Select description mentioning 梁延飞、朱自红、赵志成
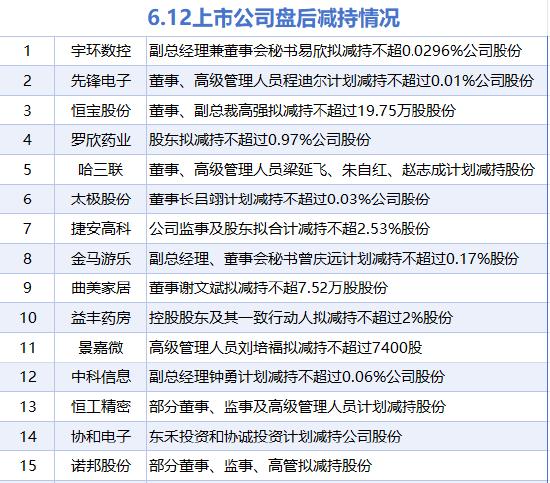 (x=342, y=169)
